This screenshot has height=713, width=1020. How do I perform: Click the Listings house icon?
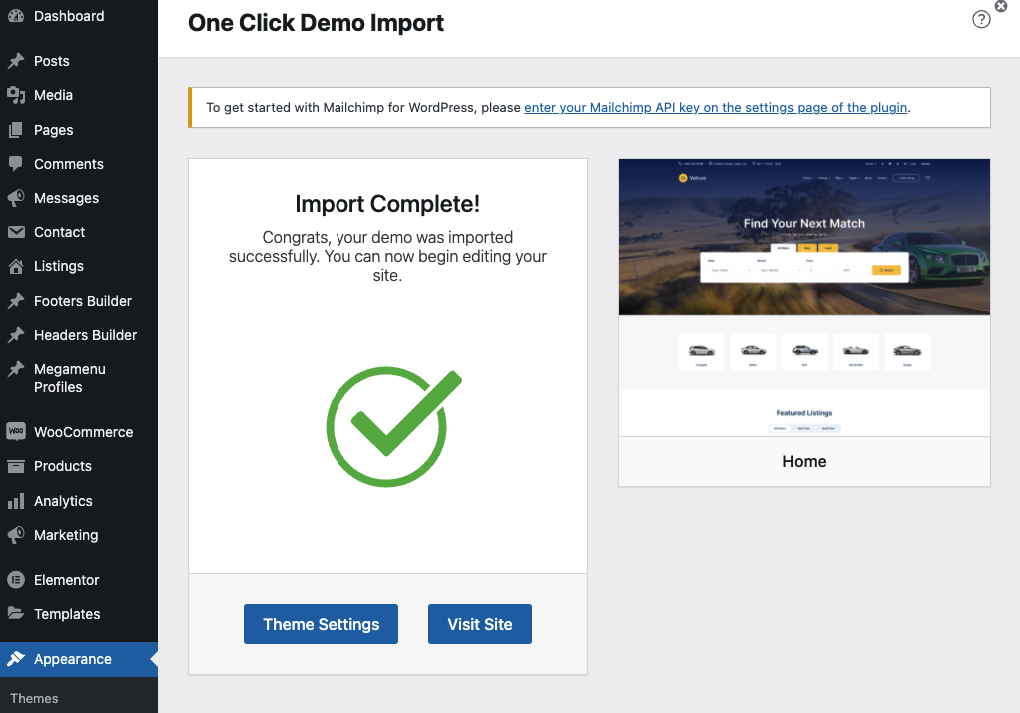point(16,266)
